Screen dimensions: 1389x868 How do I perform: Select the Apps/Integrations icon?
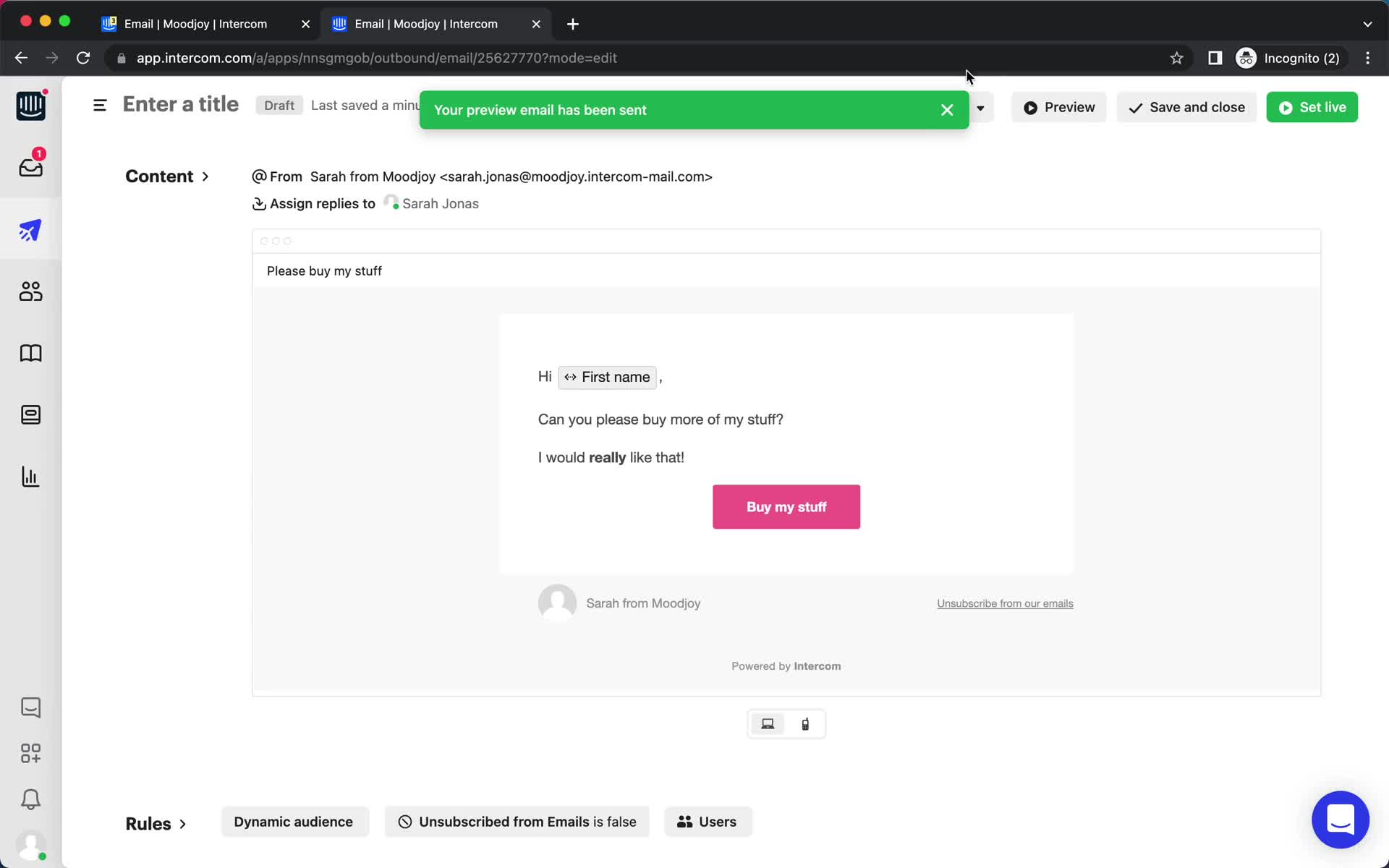31,753
